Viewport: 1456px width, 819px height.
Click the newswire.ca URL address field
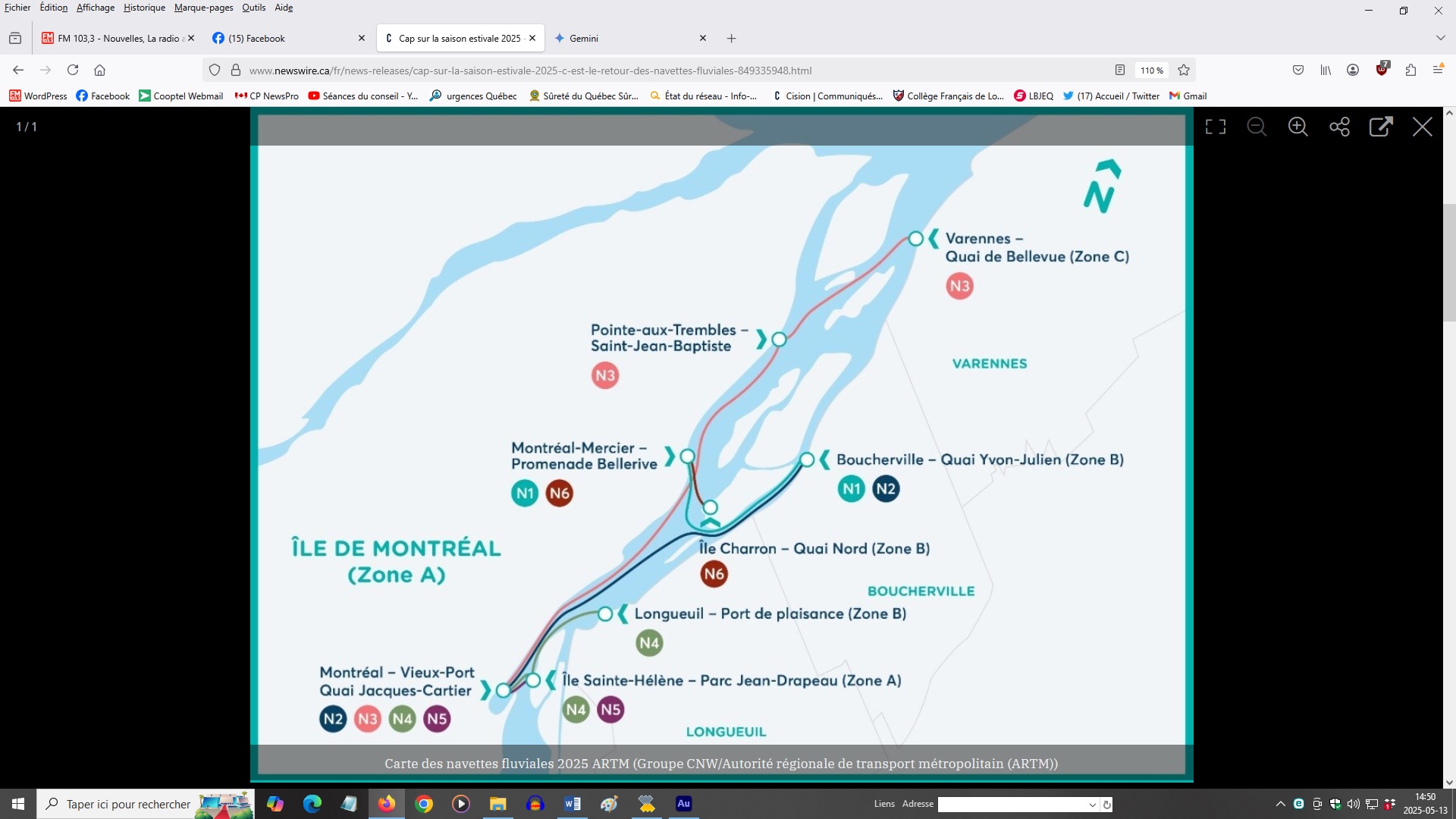coord(531,71)
